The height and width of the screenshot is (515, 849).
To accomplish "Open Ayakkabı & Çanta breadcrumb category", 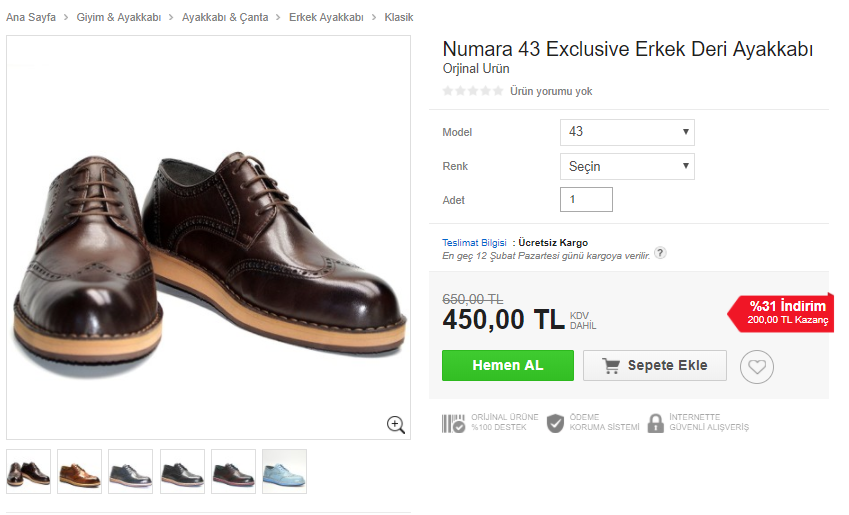I will (225, 18).
